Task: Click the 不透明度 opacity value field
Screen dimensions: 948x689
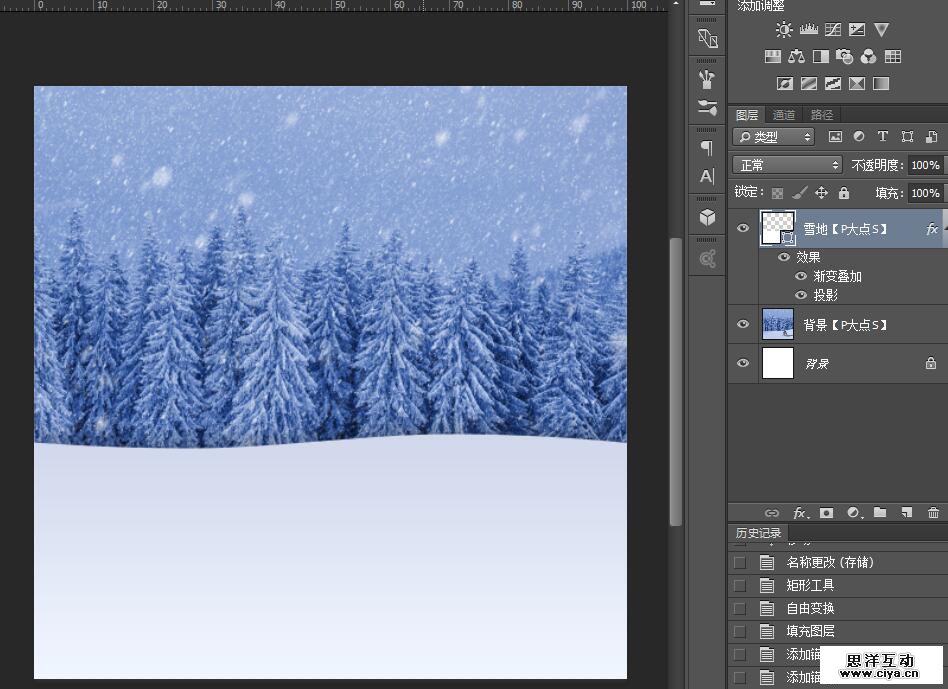Action: click(x=923, y=165)
